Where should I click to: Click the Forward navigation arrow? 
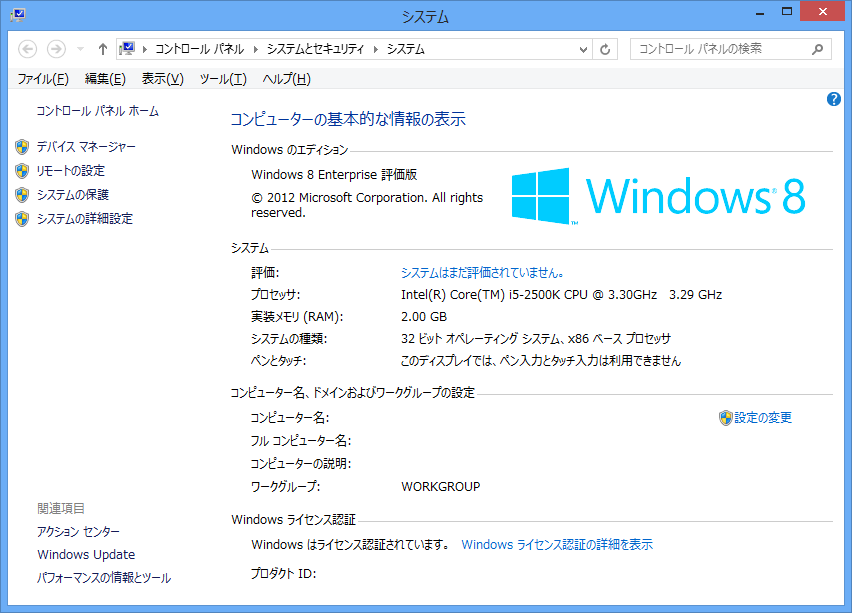(56, 49)
